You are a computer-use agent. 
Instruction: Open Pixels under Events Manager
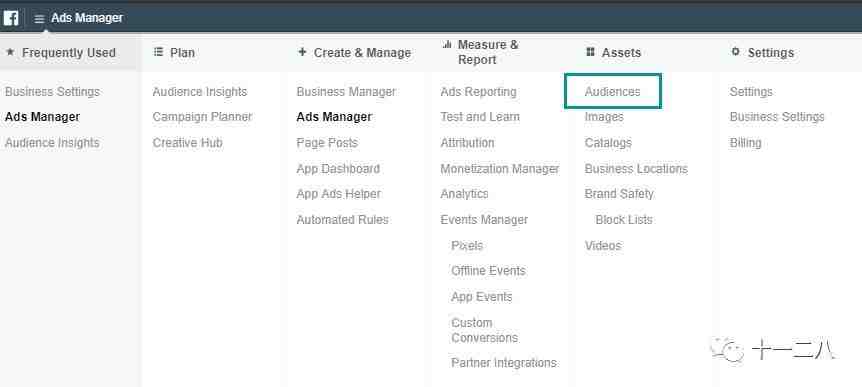click(467, 246)
